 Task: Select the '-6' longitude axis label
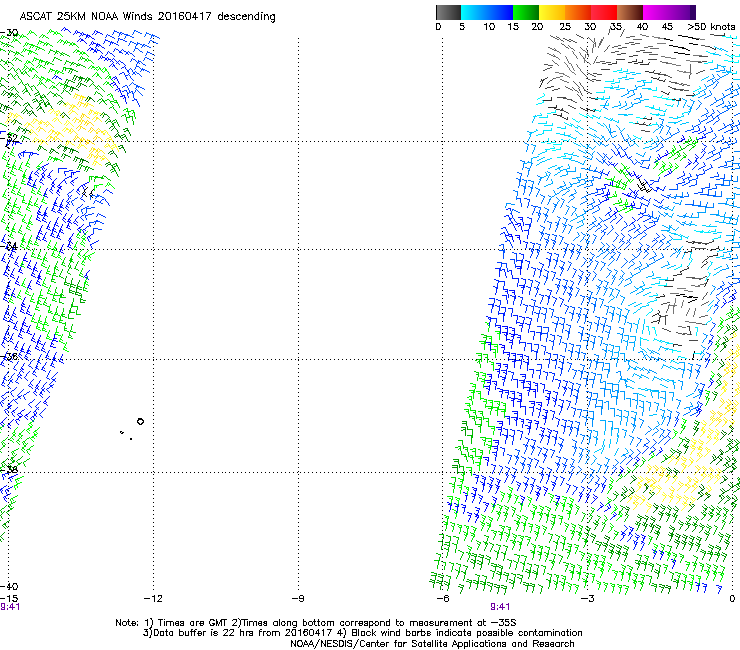click(x=443, y=599)
